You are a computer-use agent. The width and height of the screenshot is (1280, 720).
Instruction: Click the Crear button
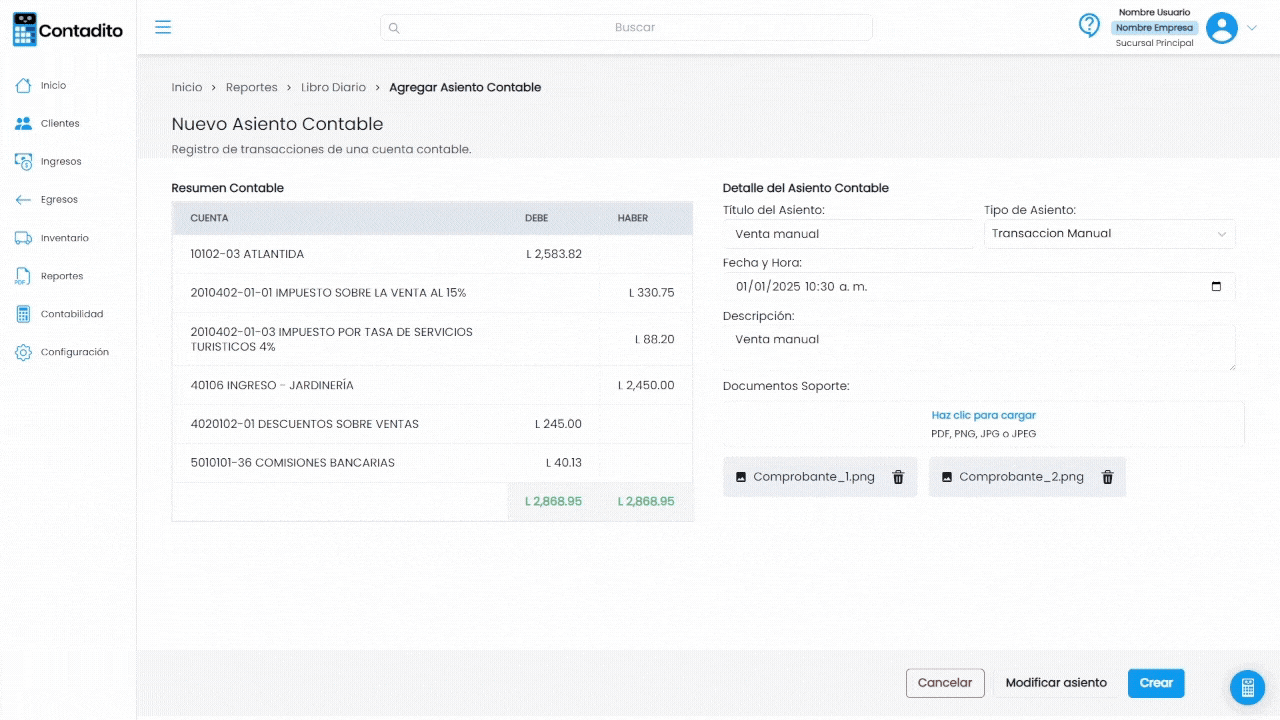tap(1156, 683)
